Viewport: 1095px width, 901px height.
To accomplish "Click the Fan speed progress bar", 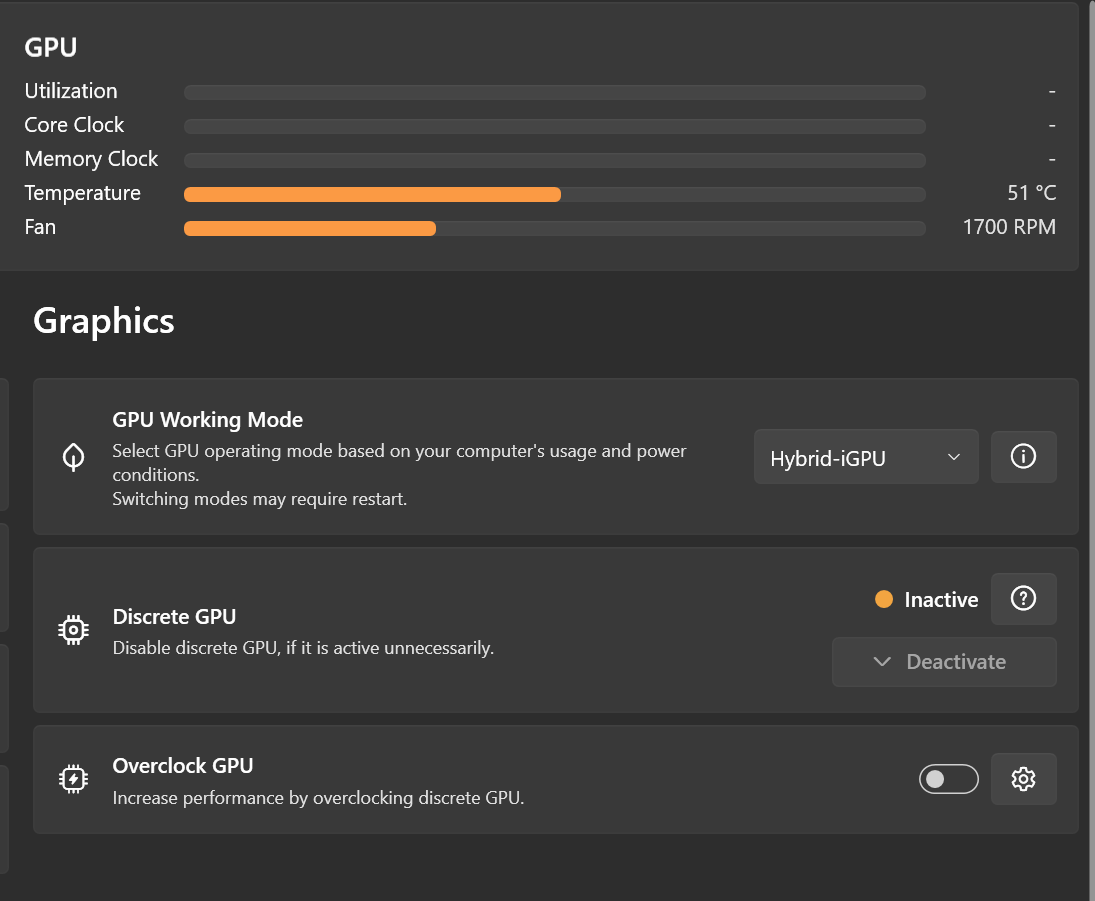I will pyautogui.click(x=554, y=228).
